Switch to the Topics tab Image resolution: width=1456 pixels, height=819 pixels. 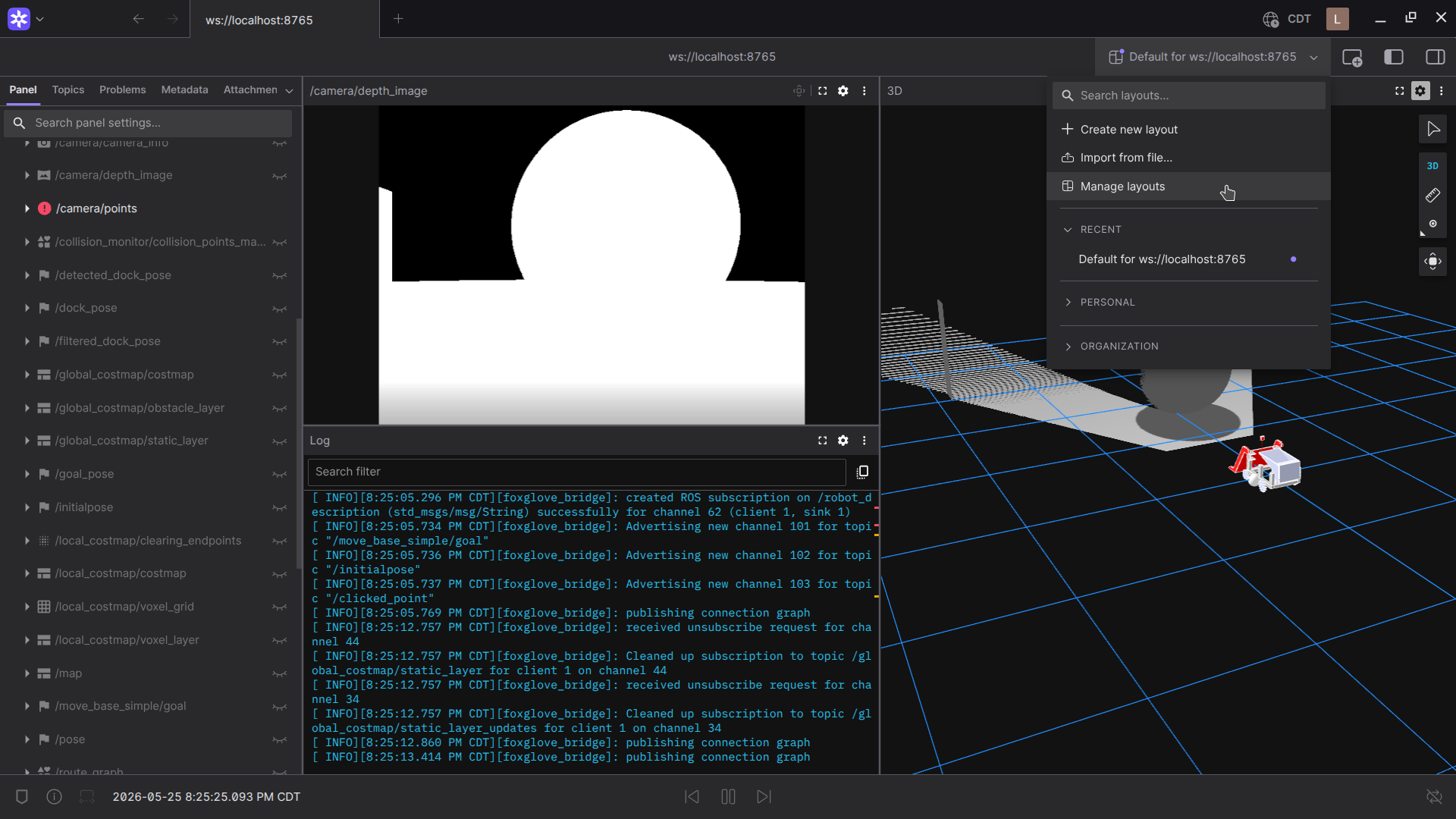(x=68, y=89)
